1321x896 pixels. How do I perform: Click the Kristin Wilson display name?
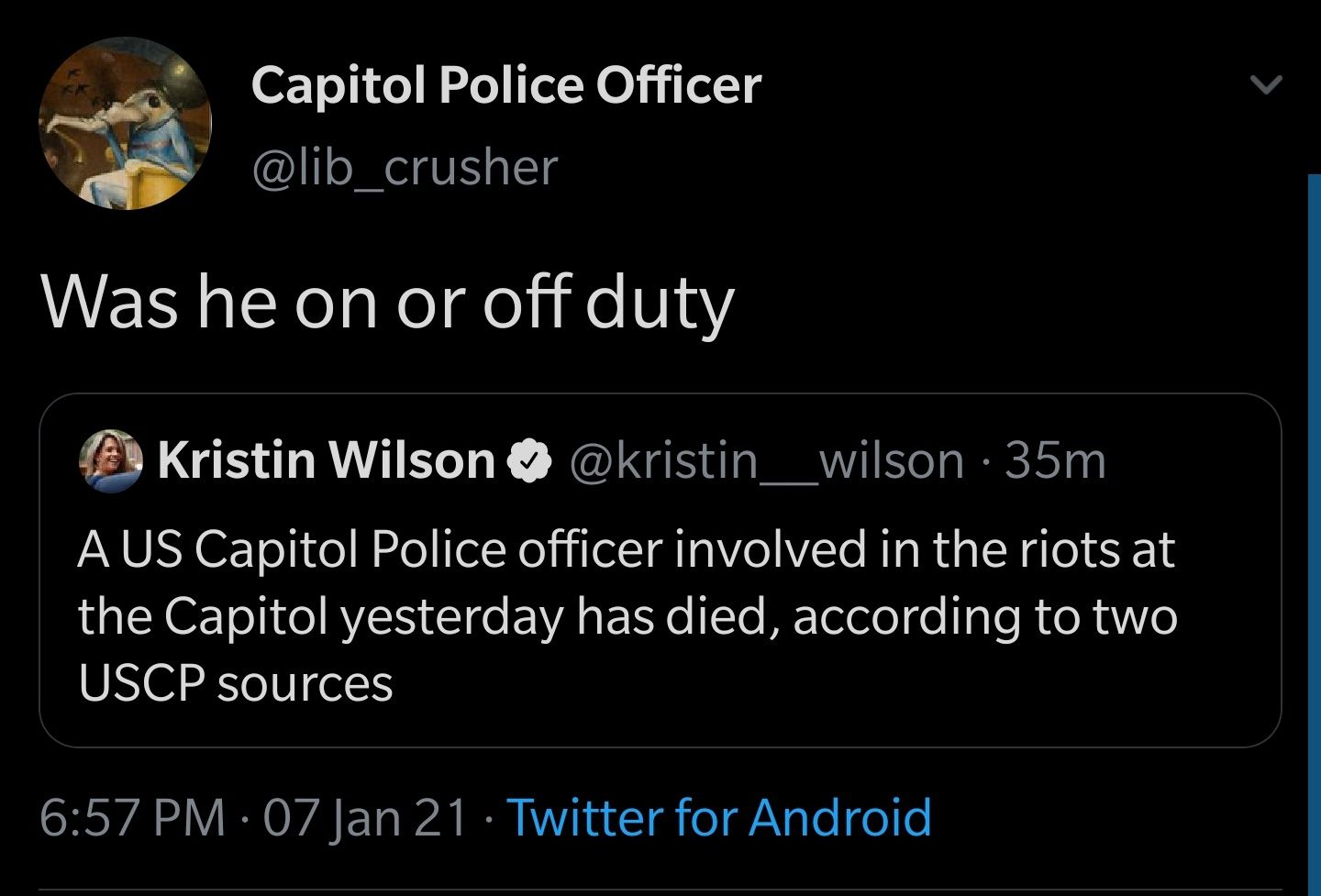[x=326, y=460]
